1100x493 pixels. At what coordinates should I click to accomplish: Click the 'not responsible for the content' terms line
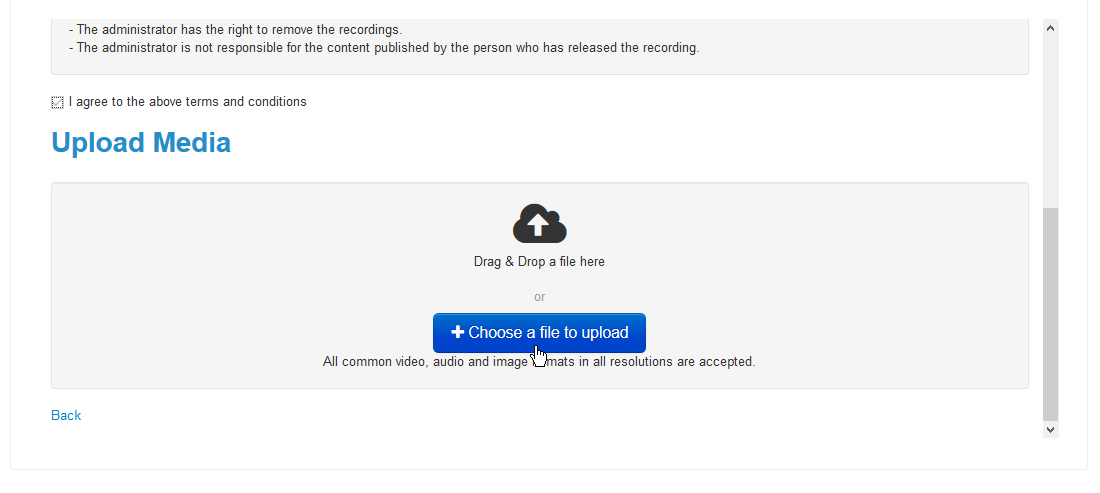(384, 48)
